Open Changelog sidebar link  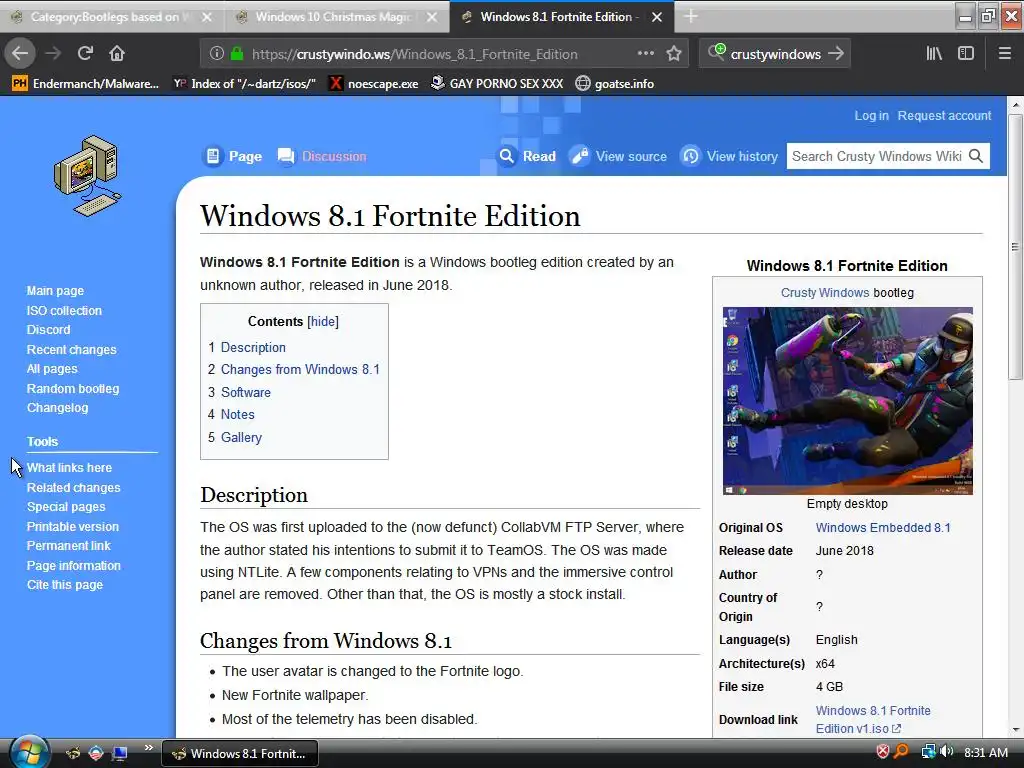pyautogui.click(x=57, y=408)
